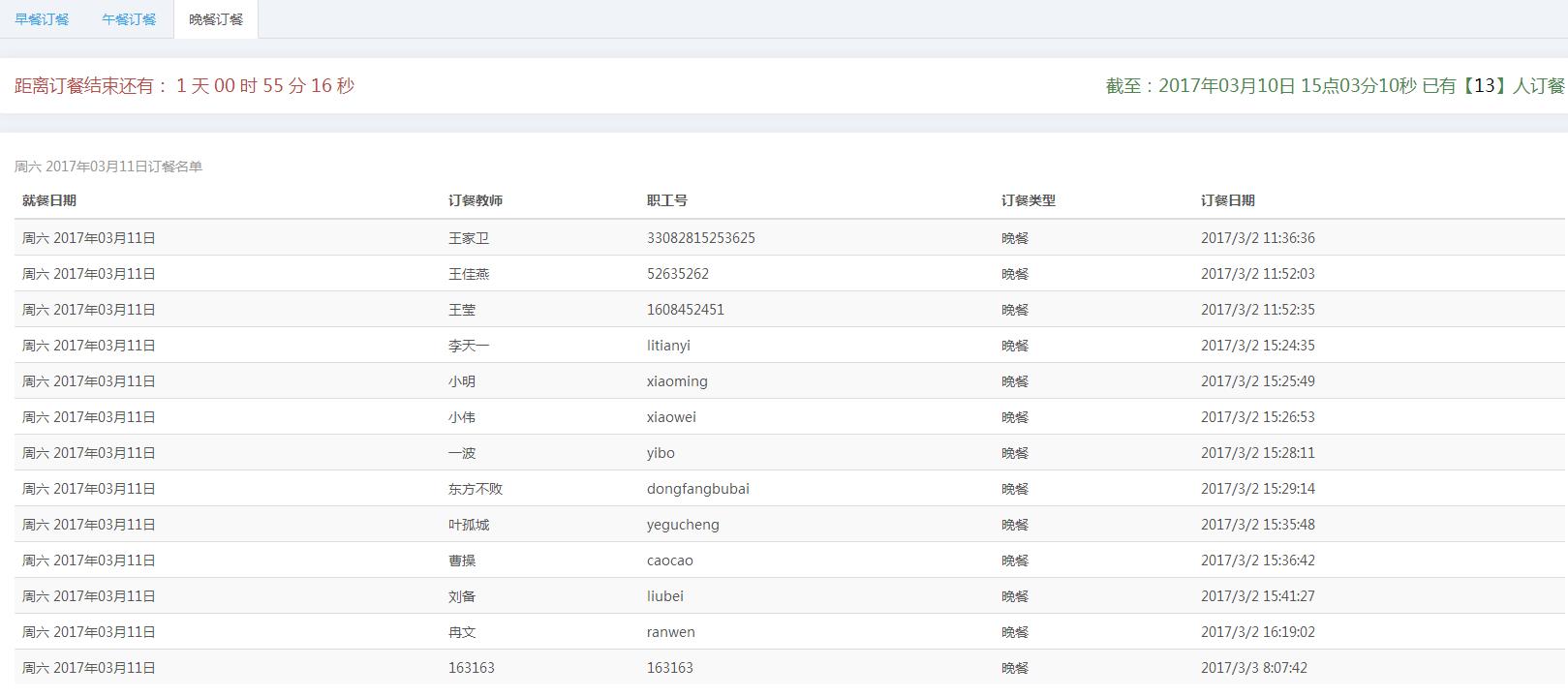Select teacher name 刘备
The height and width of the screenshot is (697, 1568).
[462, 596]
